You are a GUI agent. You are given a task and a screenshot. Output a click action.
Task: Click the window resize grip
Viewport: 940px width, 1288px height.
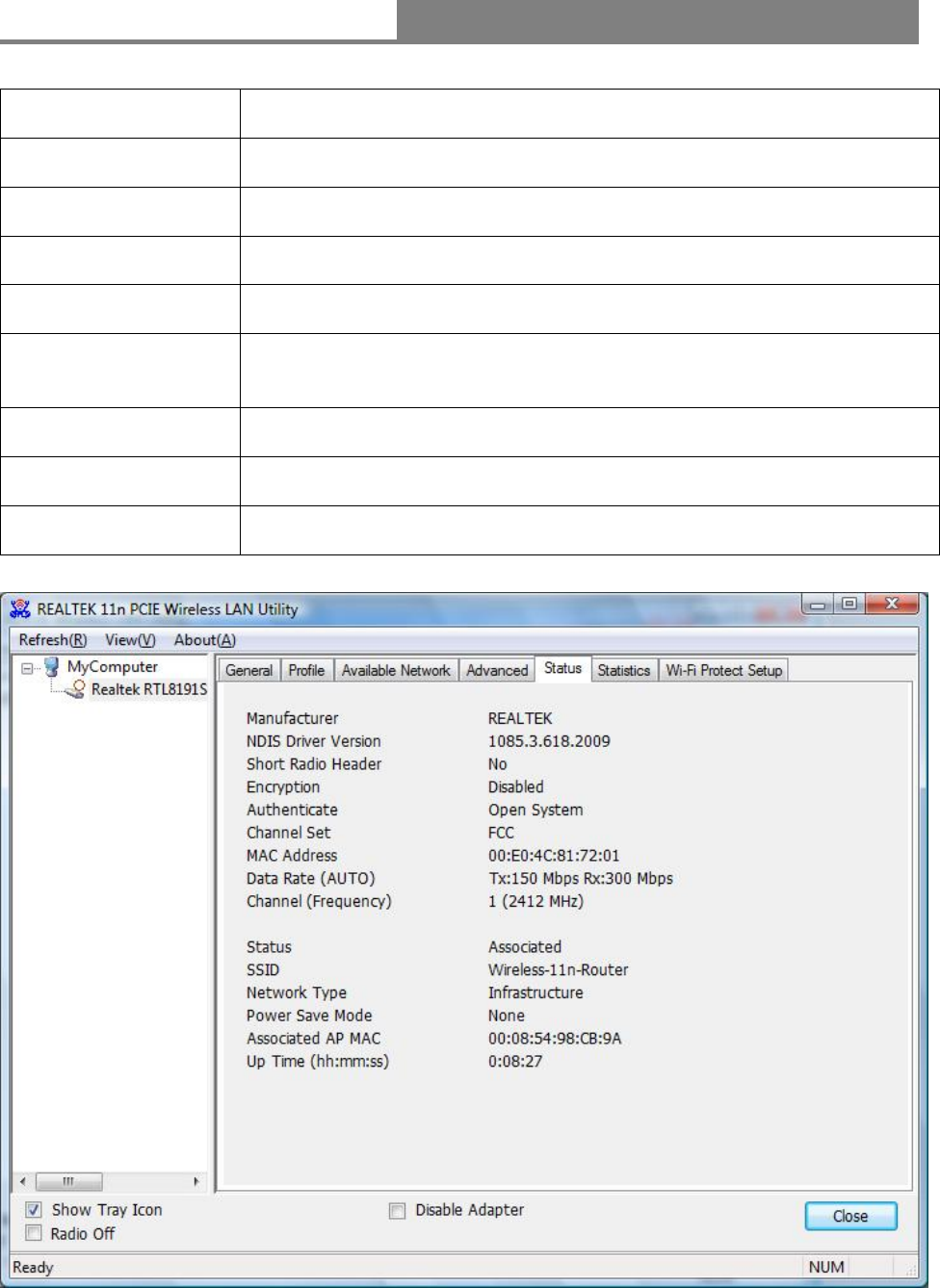tap(911, 1271)
